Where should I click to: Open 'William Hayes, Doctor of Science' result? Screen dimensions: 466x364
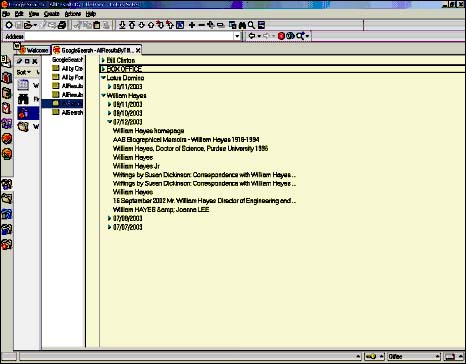(190, 148)
